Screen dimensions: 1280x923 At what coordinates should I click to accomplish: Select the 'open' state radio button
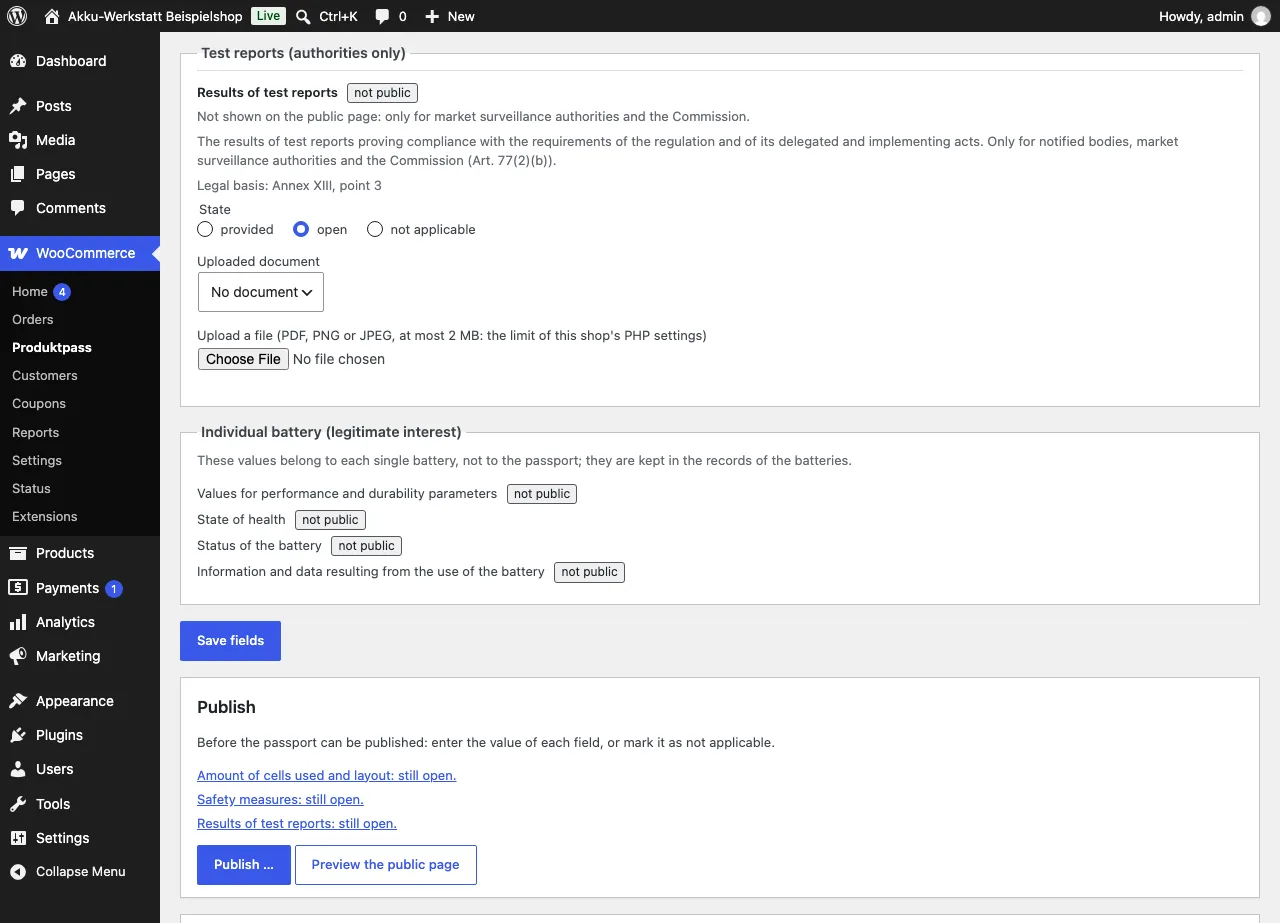301,229
